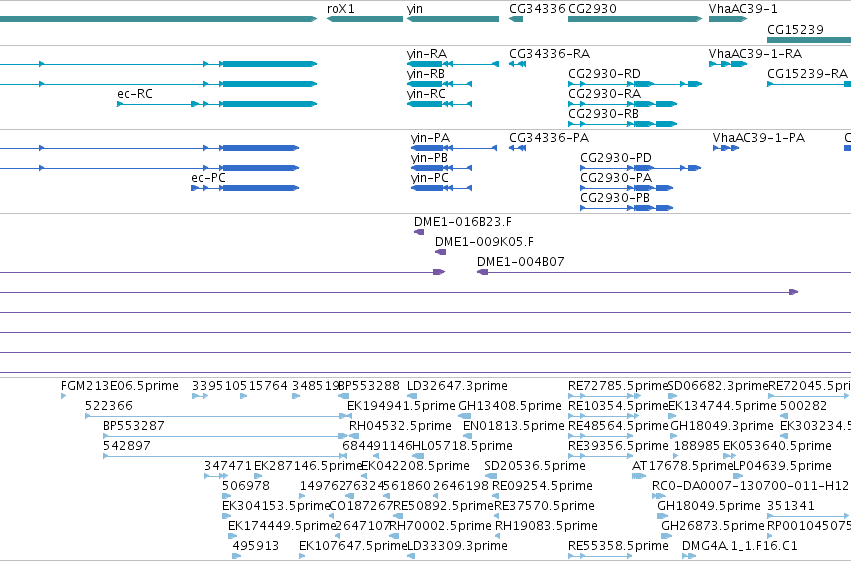The height and width of the screenshot is (561, 851).
Task: Click the RE09254.5prime EST label
Action: (x=542, y=486)
